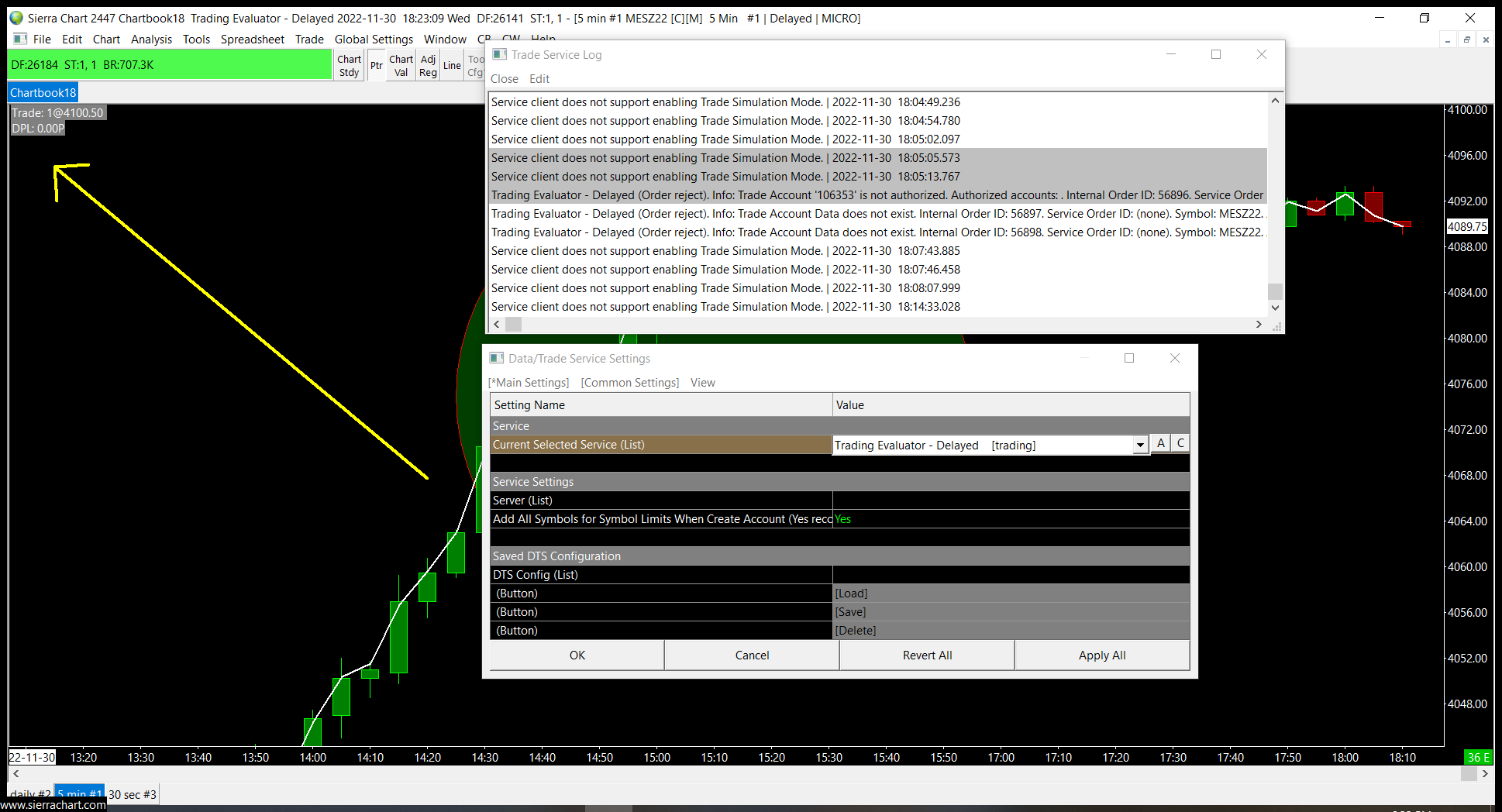Select the Chartbook18 tab
Image resolution: width=1502 pixels, height=812 pixels.
43,93
